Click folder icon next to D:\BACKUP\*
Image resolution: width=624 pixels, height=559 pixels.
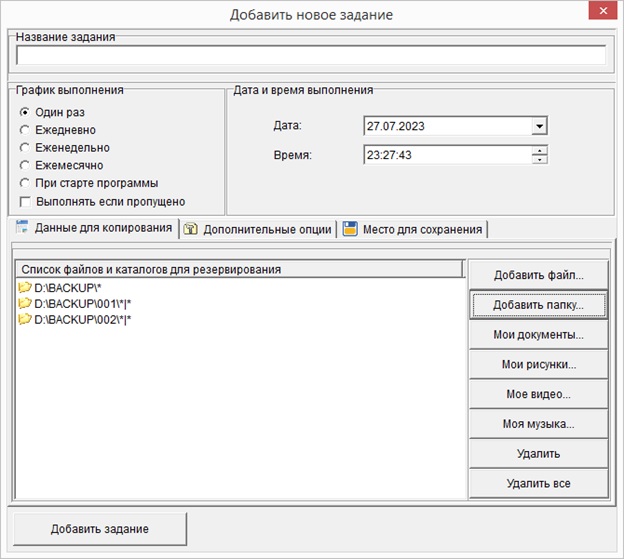click(25, 287)
